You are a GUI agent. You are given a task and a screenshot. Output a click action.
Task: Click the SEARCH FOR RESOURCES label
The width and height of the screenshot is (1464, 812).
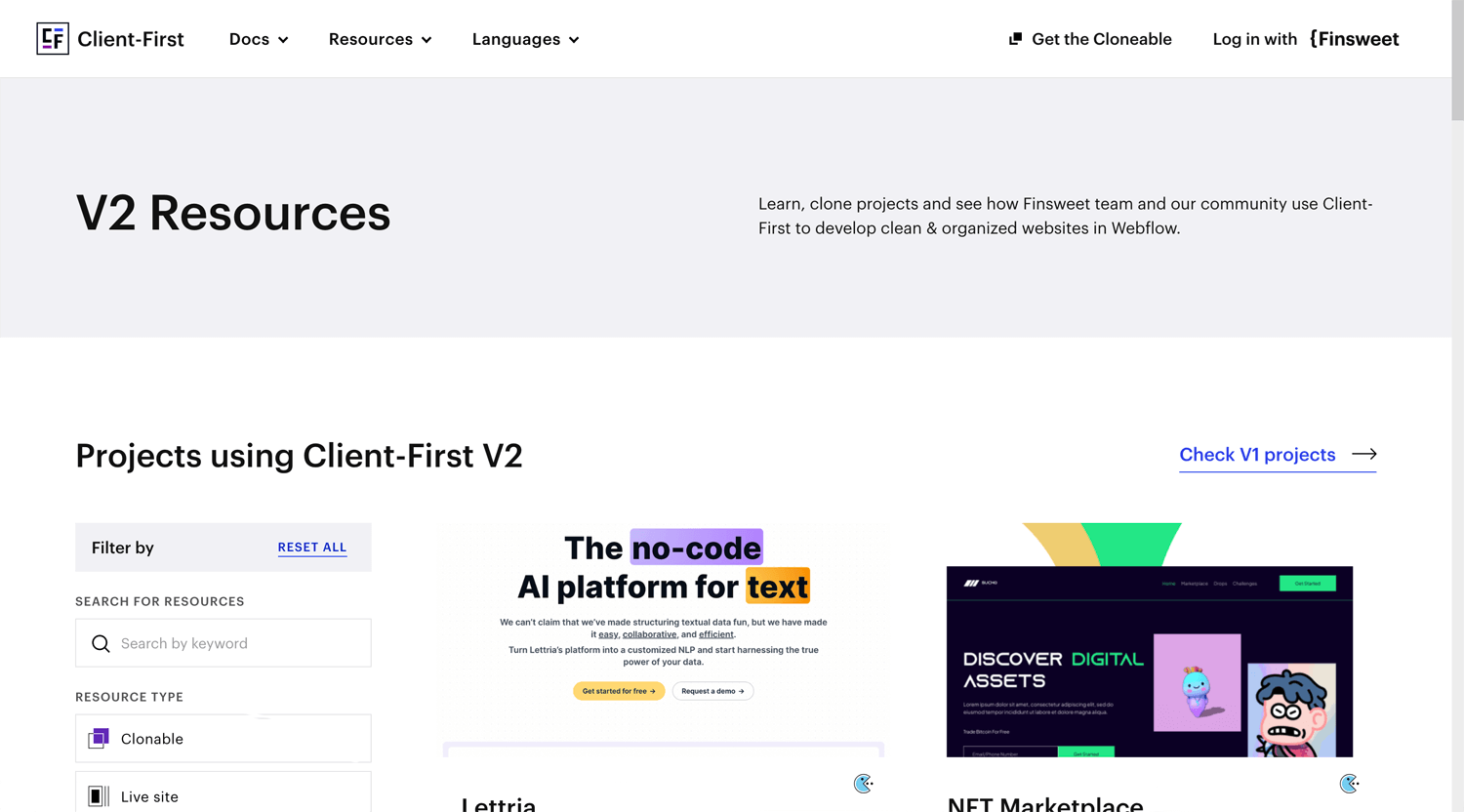pyautogui.click(x=160, y=601)
